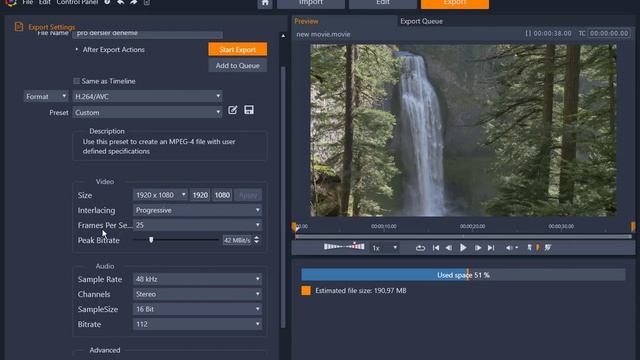Click the clear markers icon in the player
640x360 pixels.
548,248
